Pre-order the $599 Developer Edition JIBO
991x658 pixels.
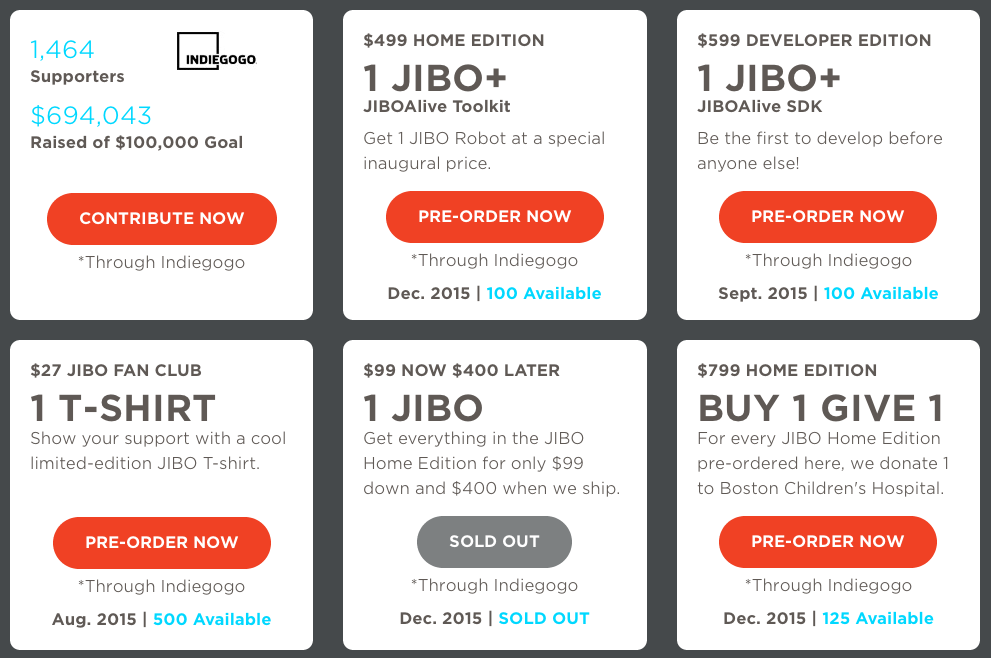point(828,217)
